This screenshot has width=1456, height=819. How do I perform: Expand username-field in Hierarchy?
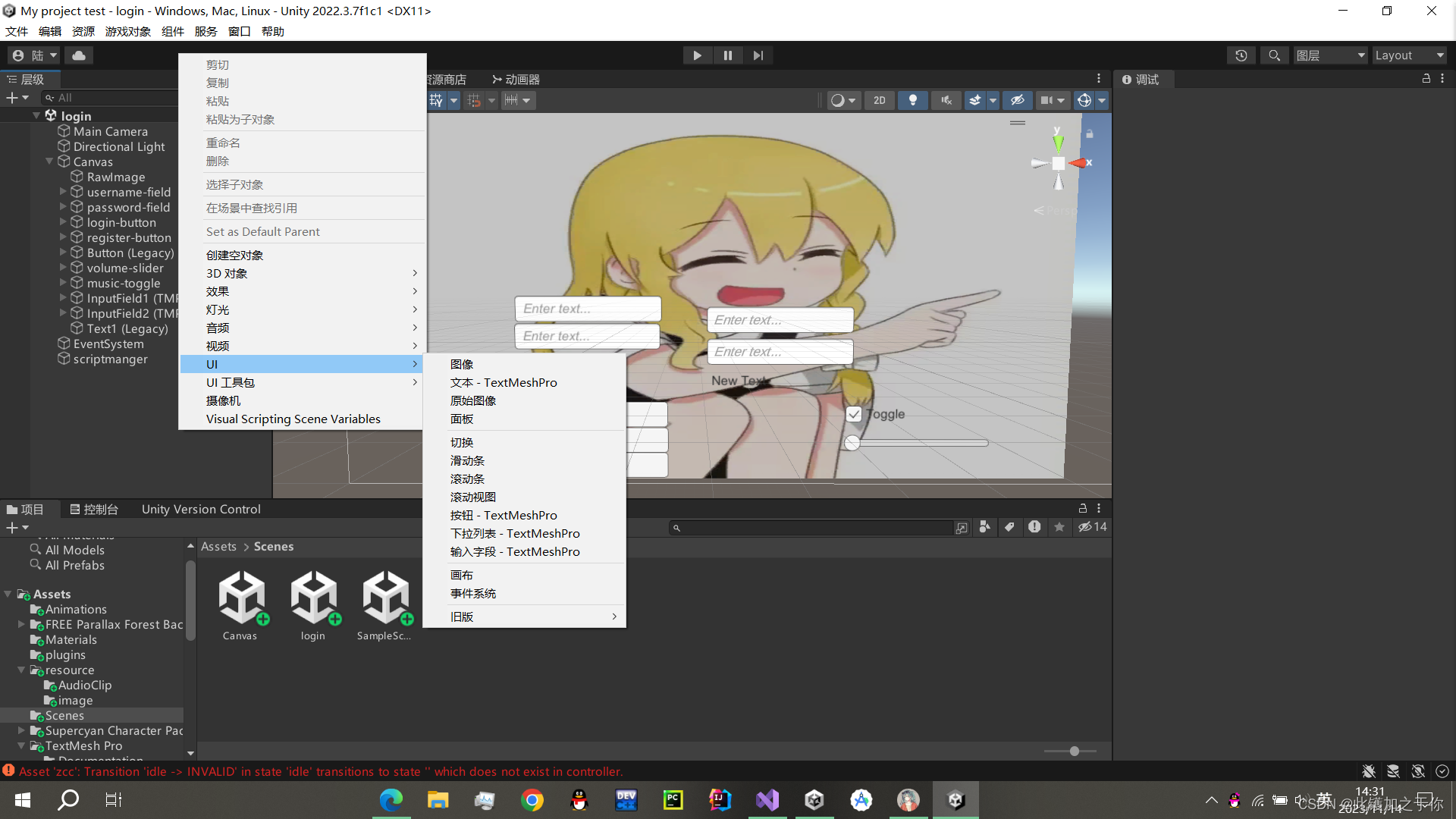(63, 192)
